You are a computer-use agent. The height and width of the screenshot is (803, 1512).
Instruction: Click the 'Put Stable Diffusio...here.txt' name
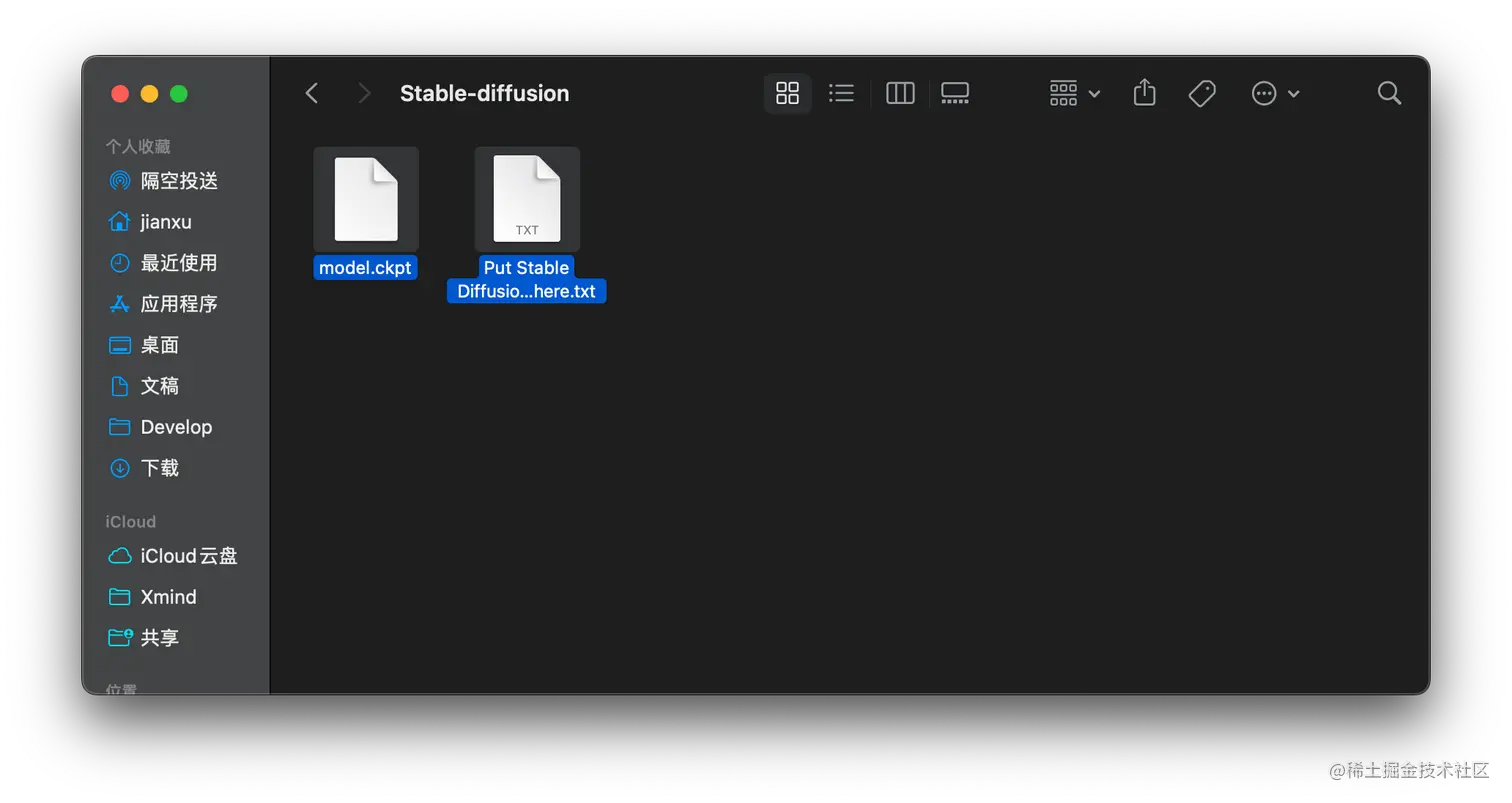pyautogui.click(x=526, y=280)
